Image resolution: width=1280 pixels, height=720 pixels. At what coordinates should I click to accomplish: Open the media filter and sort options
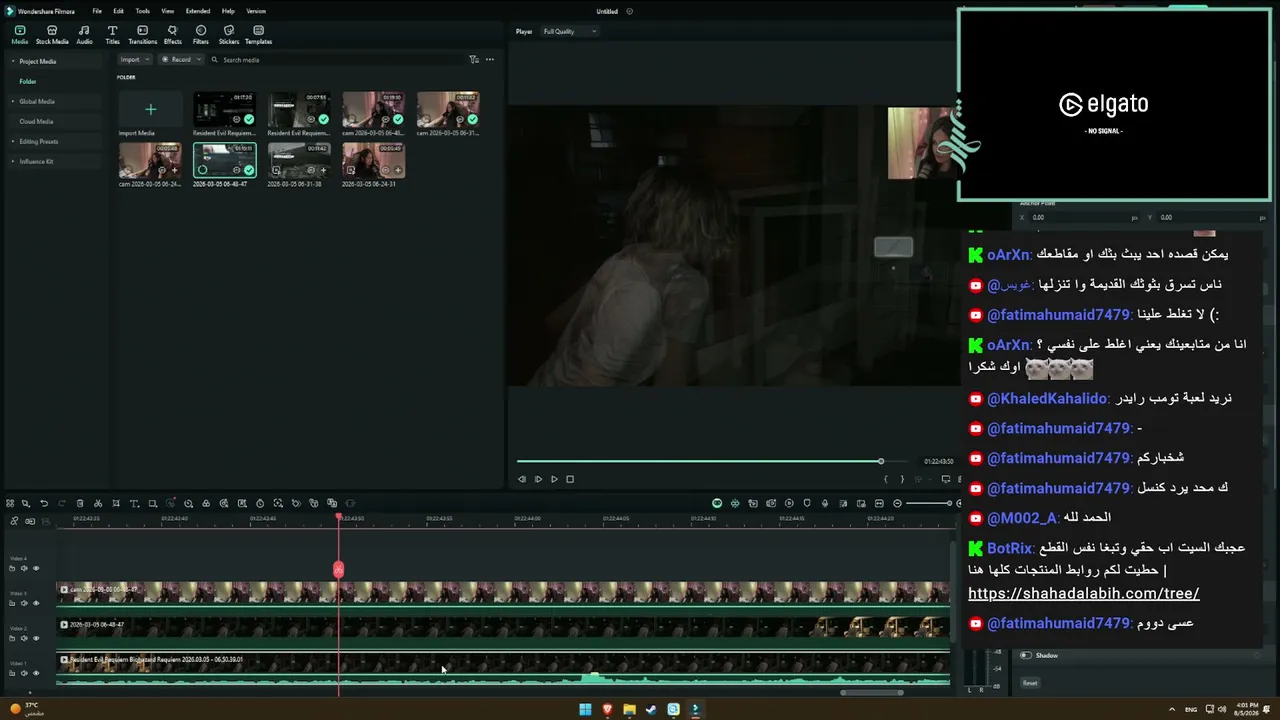pos(474,60)
